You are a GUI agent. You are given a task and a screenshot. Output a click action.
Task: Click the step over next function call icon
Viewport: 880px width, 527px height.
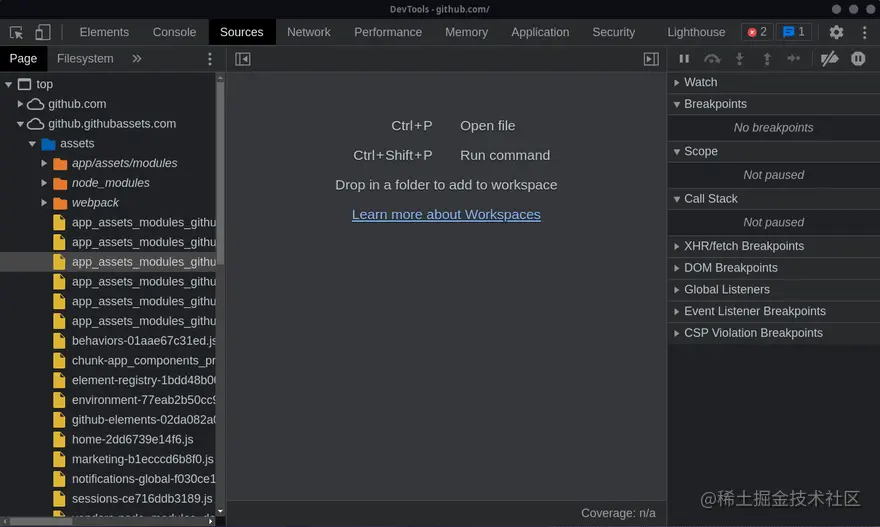click(x=712, y=58)
